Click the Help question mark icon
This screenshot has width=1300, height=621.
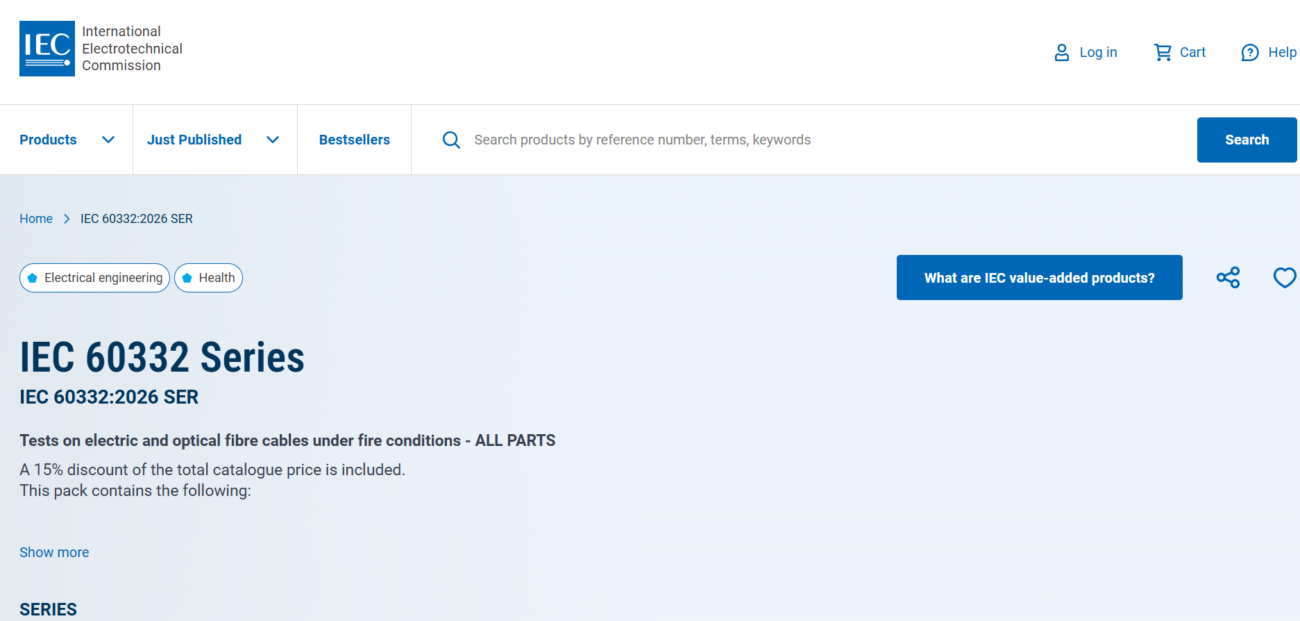(x=1250, y=52)
